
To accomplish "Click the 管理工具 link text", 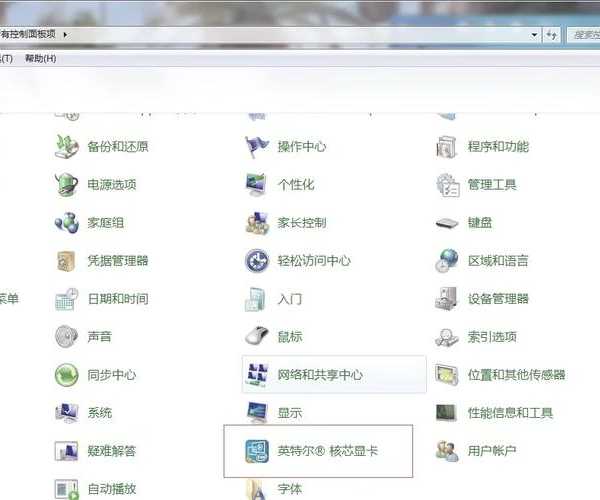I will (x=492, y=185).
